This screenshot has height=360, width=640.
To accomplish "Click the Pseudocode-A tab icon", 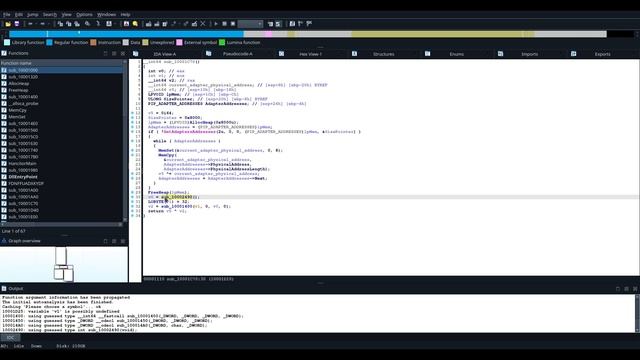I will point(209,53).
